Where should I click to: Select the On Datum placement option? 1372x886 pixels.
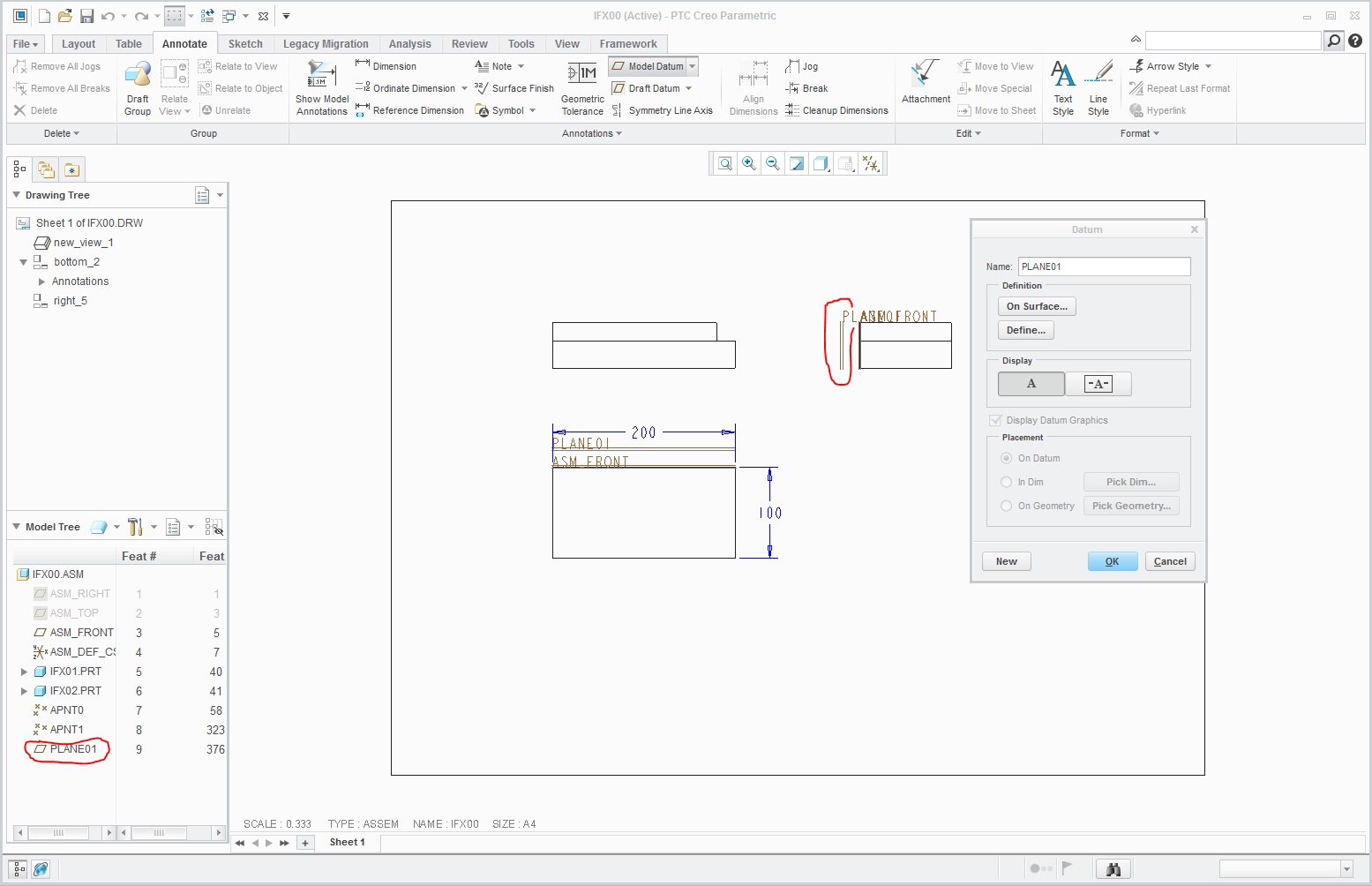(x=1006, y=459)
